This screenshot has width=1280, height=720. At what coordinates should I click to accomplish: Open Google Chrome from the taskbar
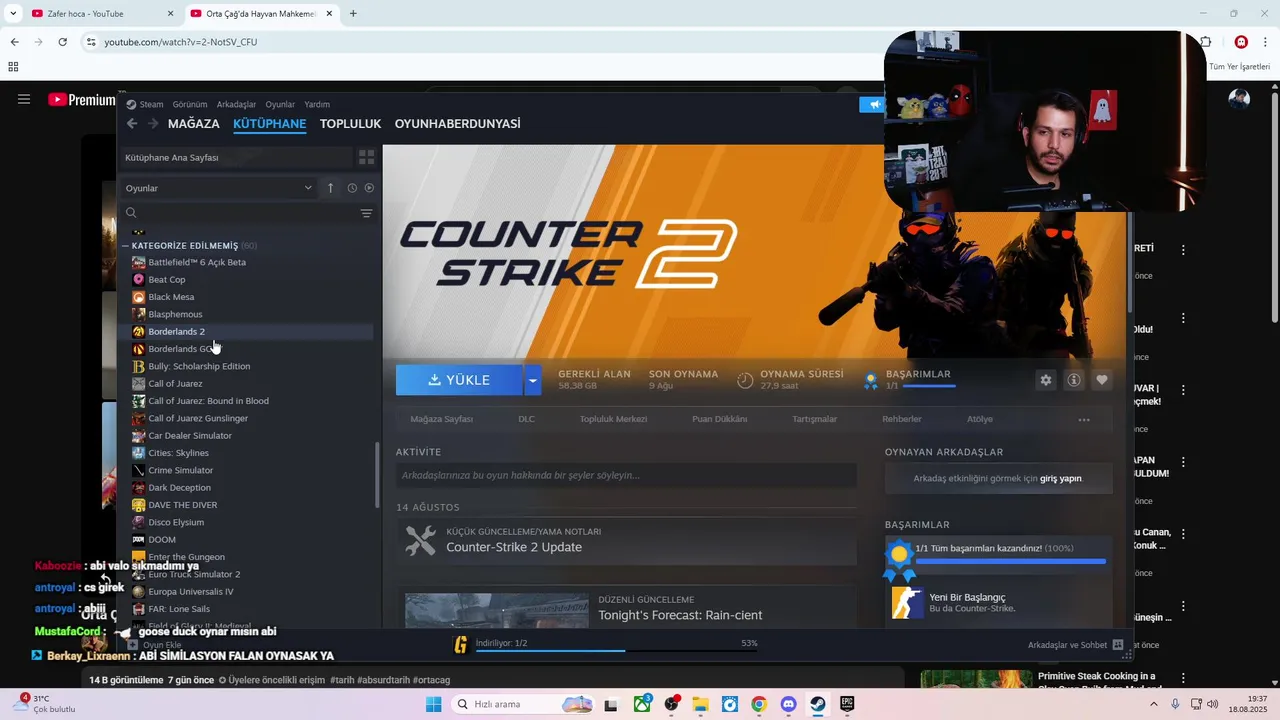759,704
